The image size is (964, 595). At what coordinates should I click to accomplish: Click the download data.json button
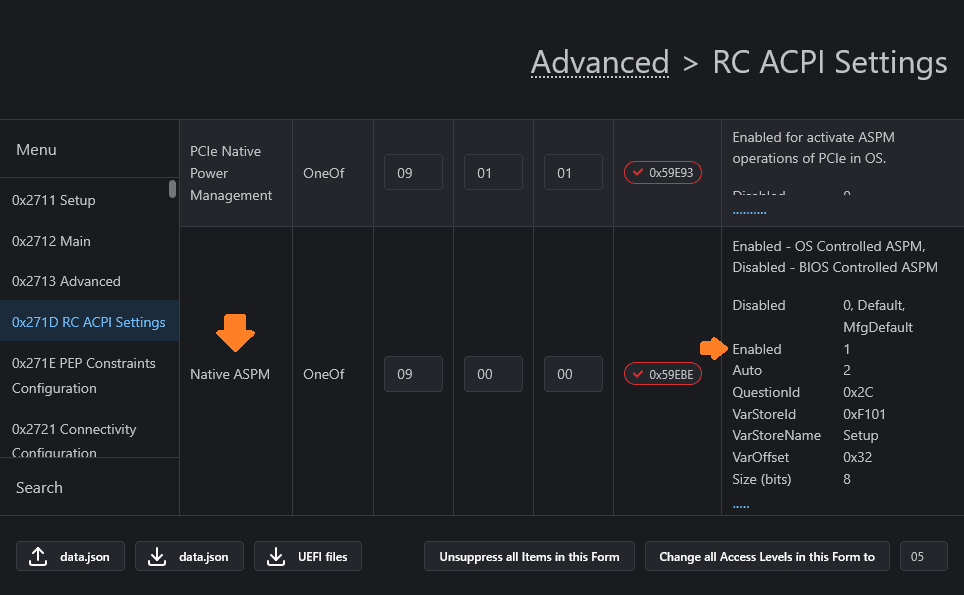point(189,557)
